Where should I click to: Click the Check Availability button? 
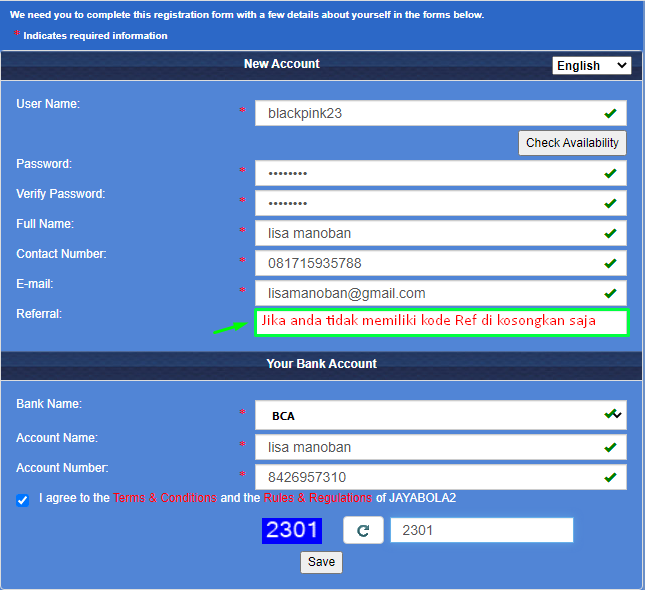pyautogui.click(x=572, y=143)
